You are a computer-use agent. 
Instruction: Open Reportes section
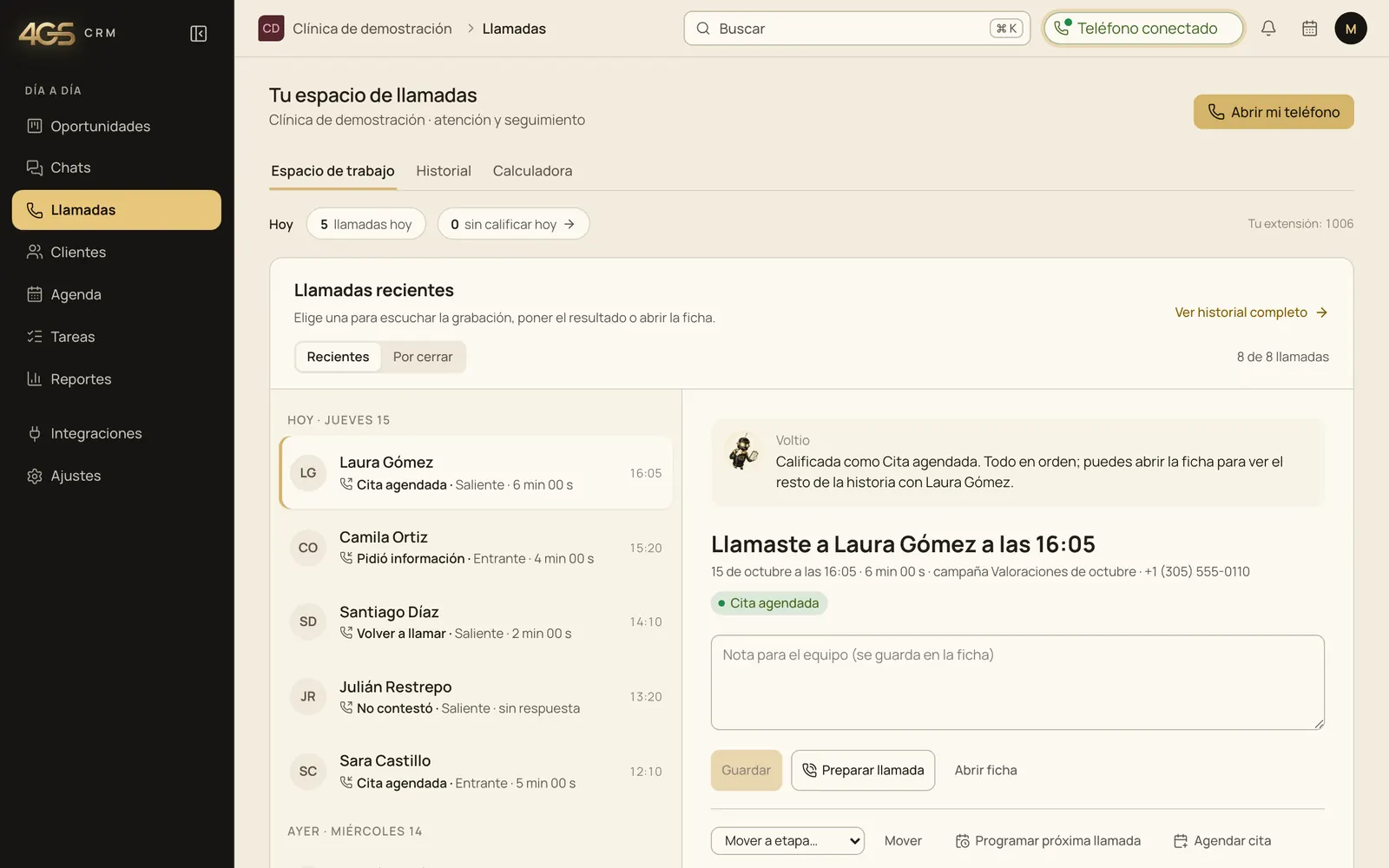point(116,379)
